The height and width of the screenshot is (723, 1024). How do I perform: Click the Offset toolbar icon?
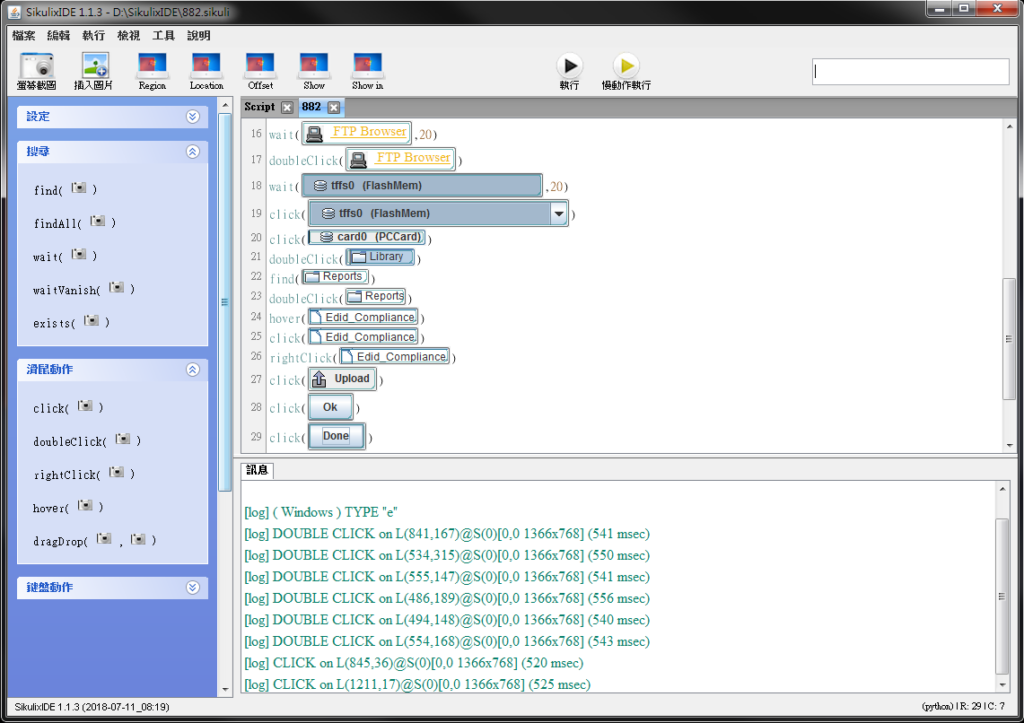(260, 66)
